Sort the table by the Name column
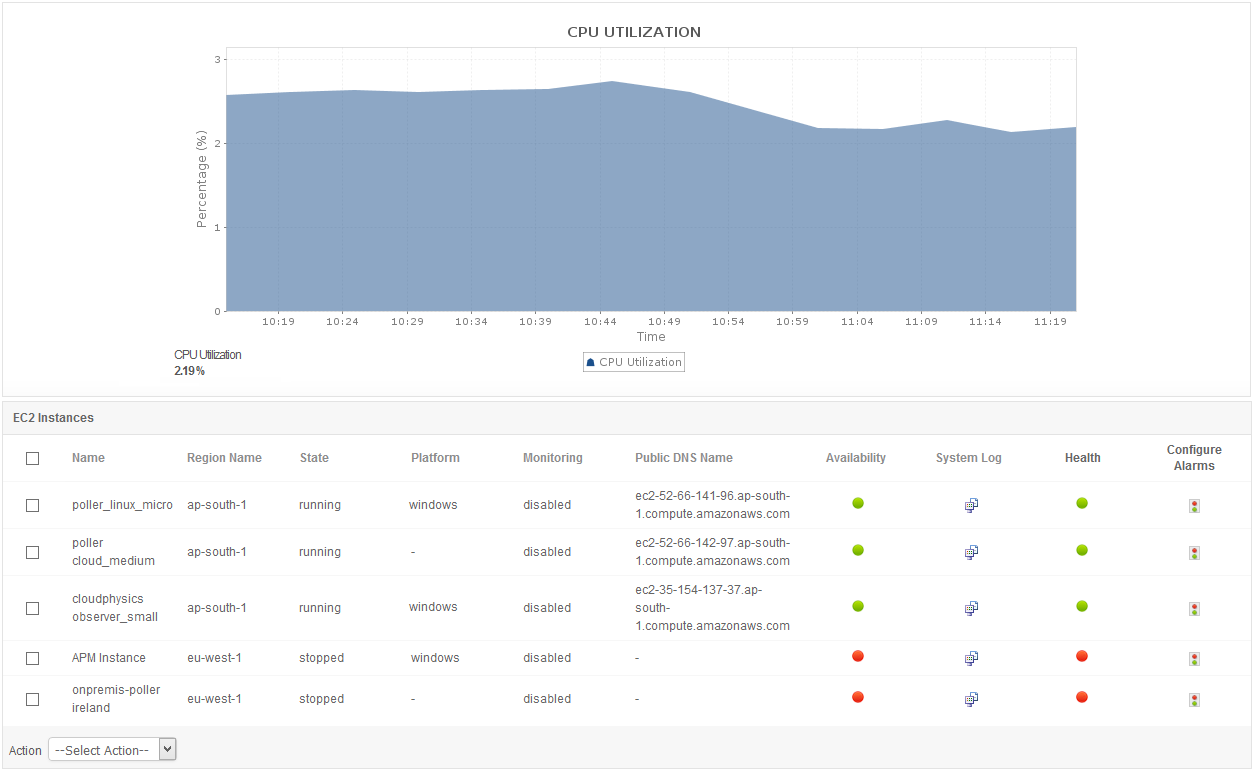The height and width of the screenshot is (772, 1255). (x=88, y=458)
